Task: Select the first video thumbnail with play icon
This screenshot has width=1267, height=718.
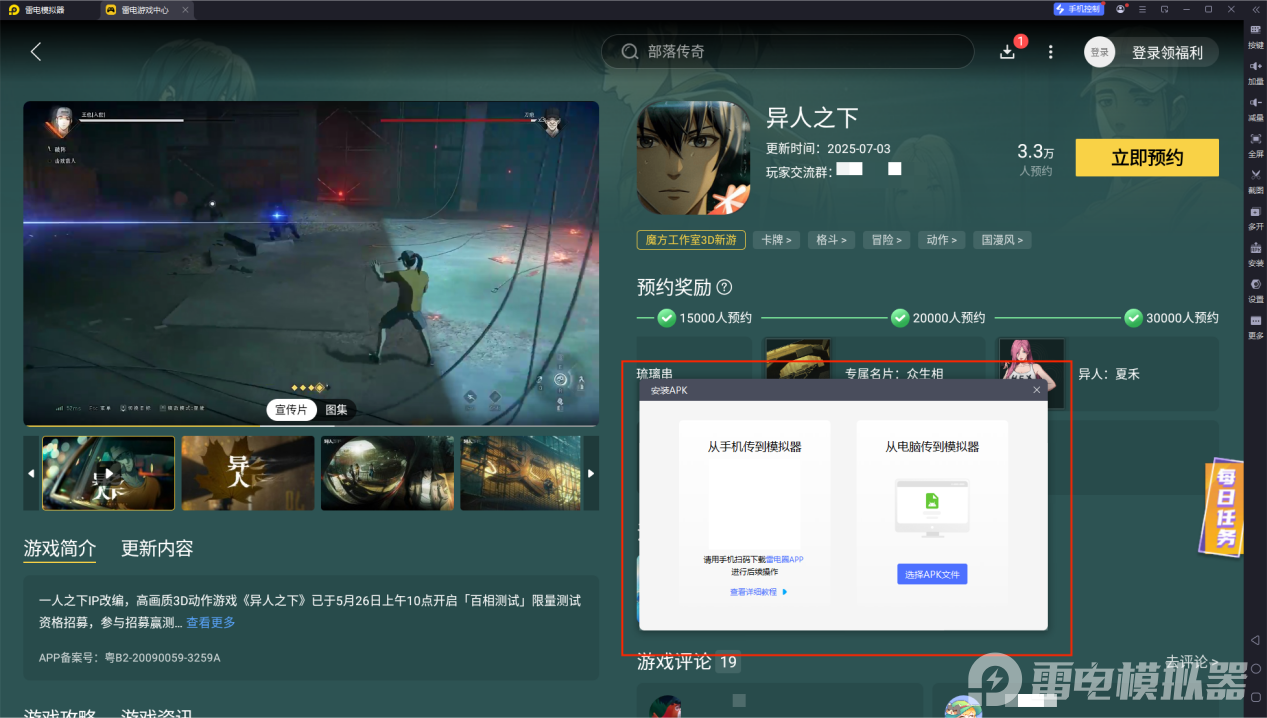Action: (x=108, y=473)
